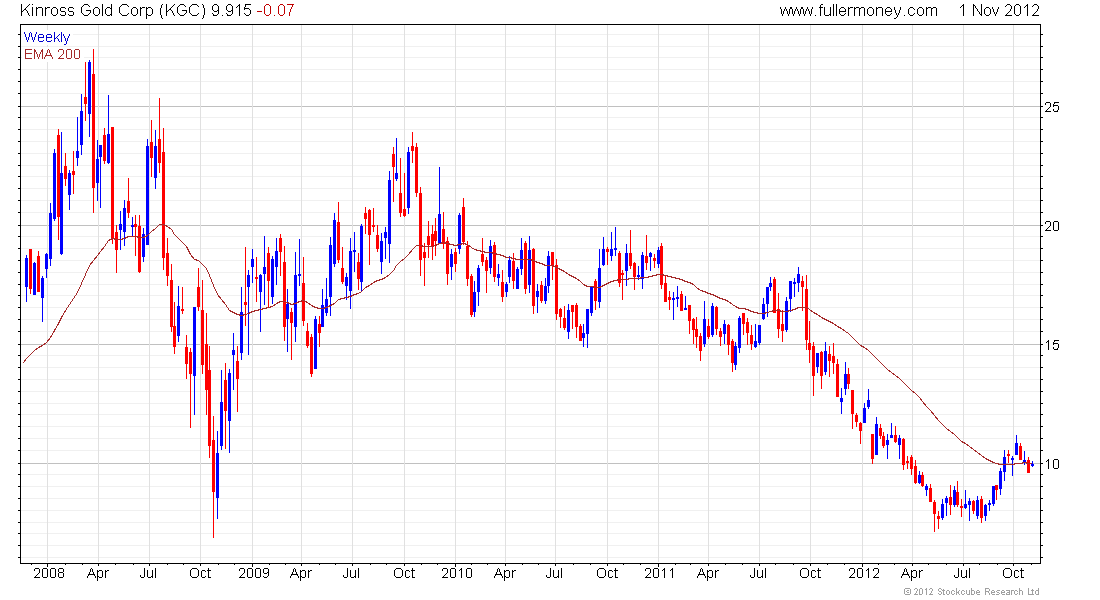Click the 9.915 last price value
The height and width of the screenshot is (600, 1100).
tap(231, 11)
